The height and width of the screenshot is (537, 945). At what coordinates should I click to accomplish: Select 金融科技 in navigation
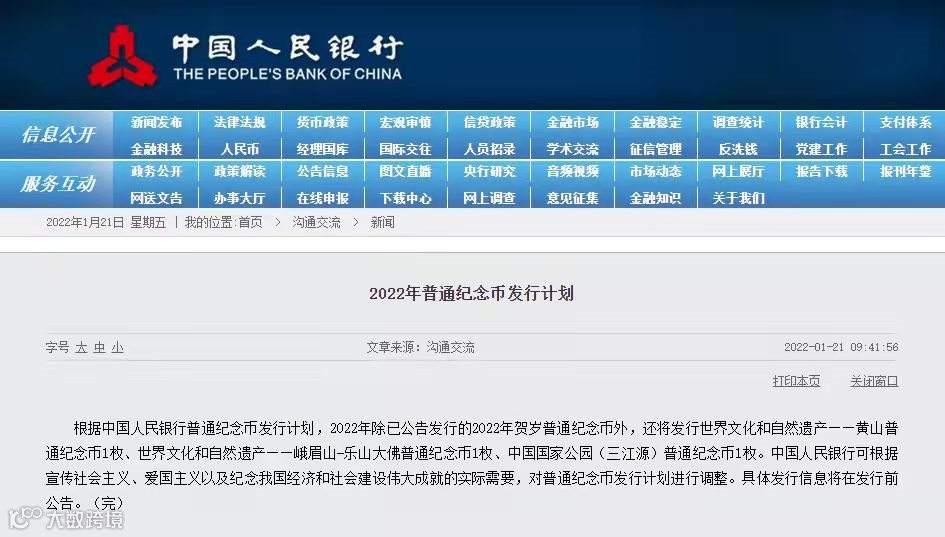click(156, 149)
